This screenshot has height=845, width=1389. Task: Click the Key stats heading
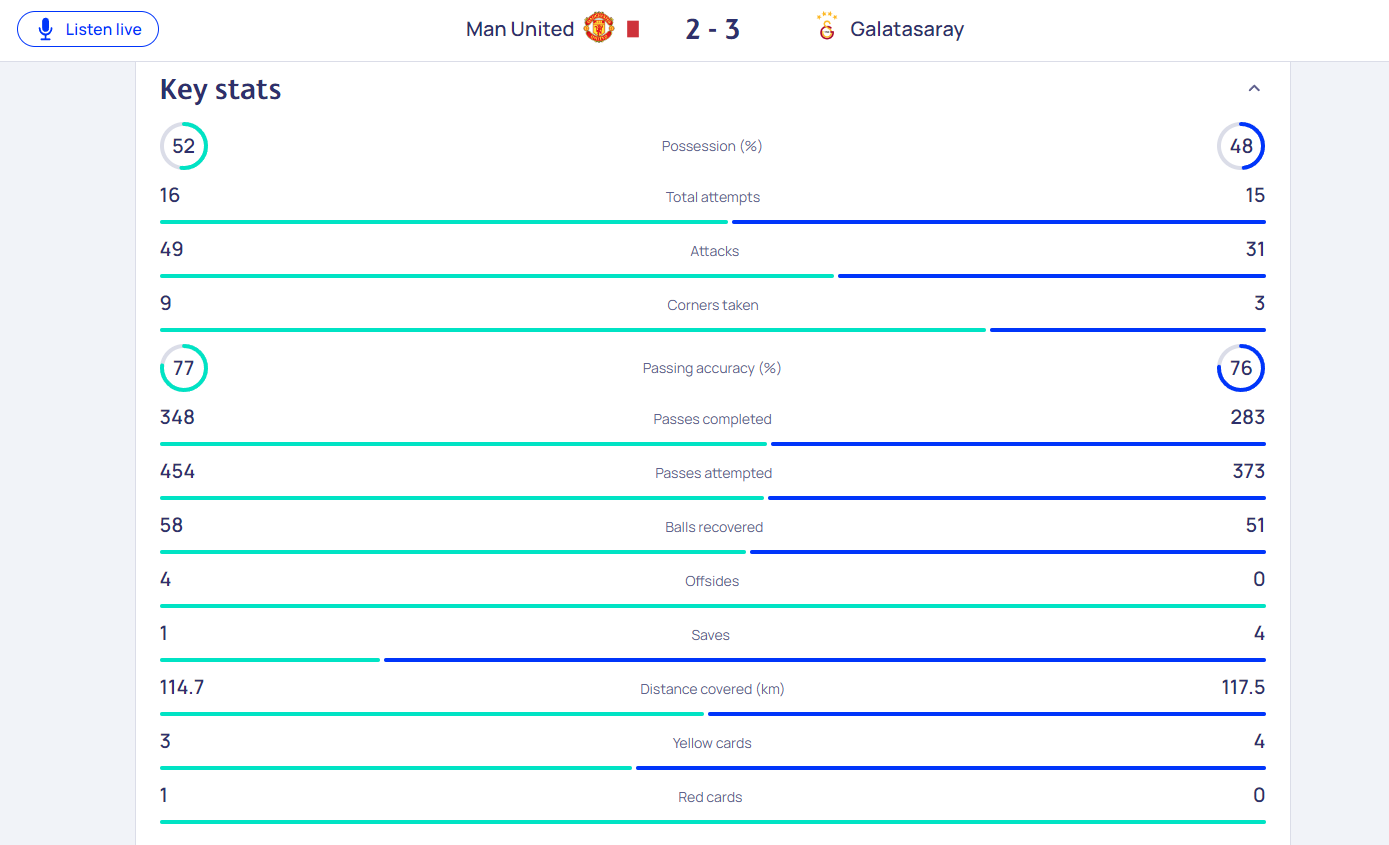pos(221,89)
